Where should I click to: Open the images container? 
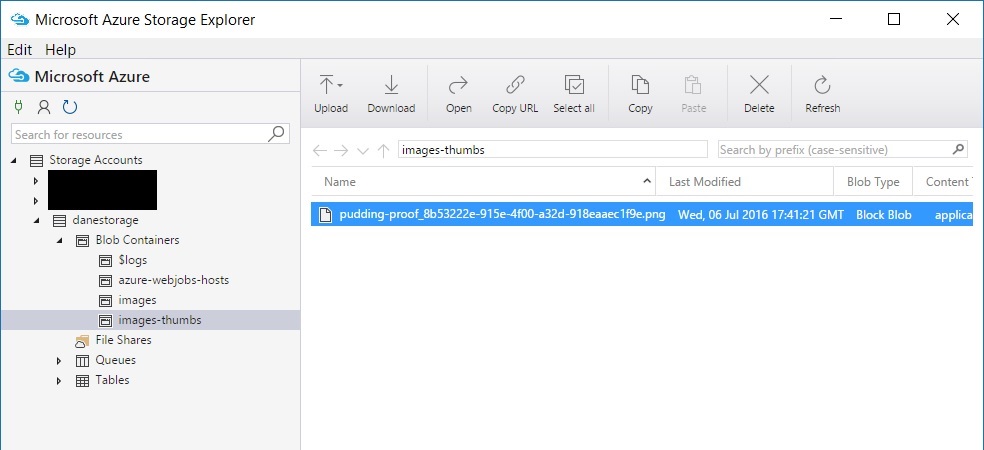point(137,300)
